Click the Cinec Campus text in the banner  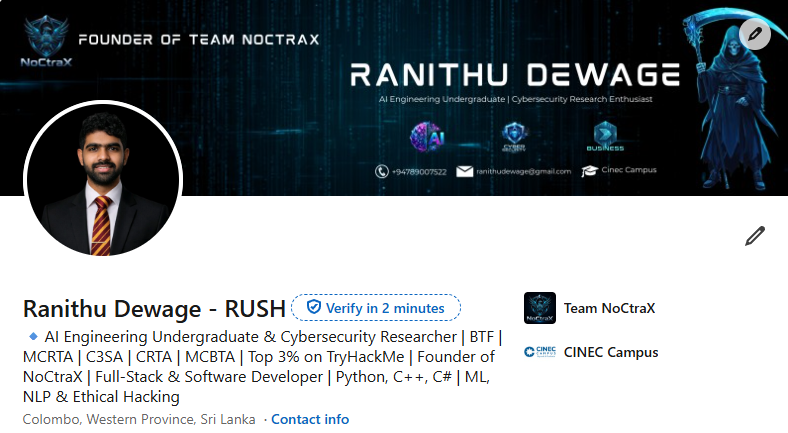point(629,170)
